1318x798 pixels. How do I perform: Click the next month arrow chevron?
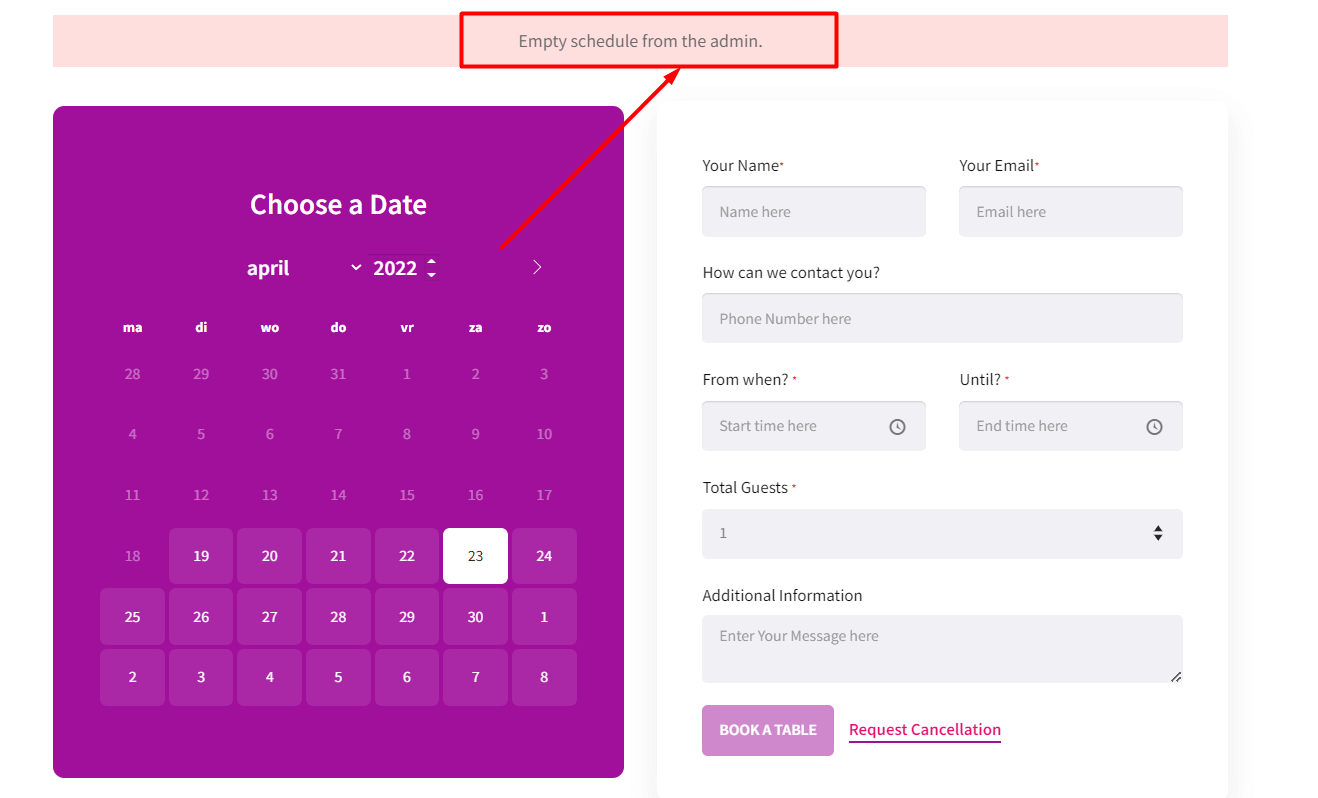[x=537, y=267]
